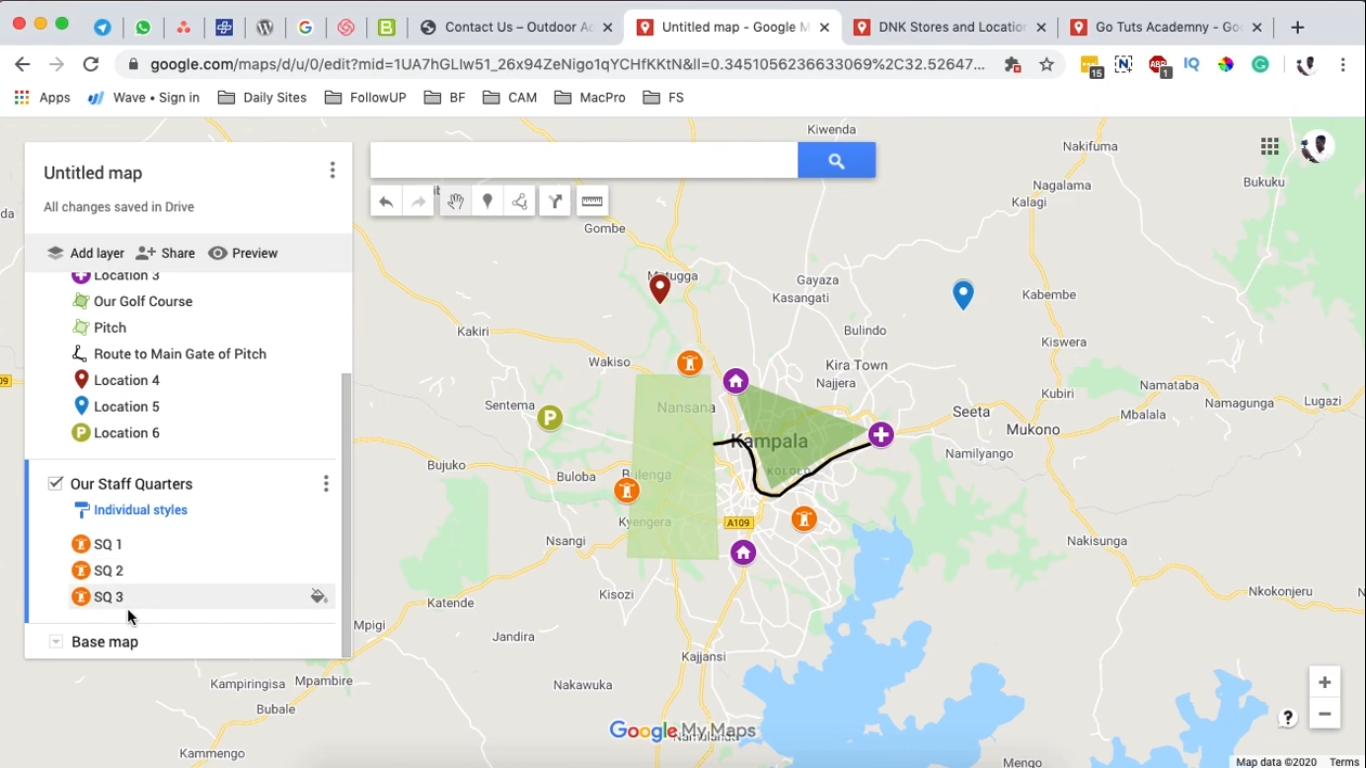This screenshot has height=768, width=1366.
Task: Select Location 6 in the list
Action: pos(127,433)
